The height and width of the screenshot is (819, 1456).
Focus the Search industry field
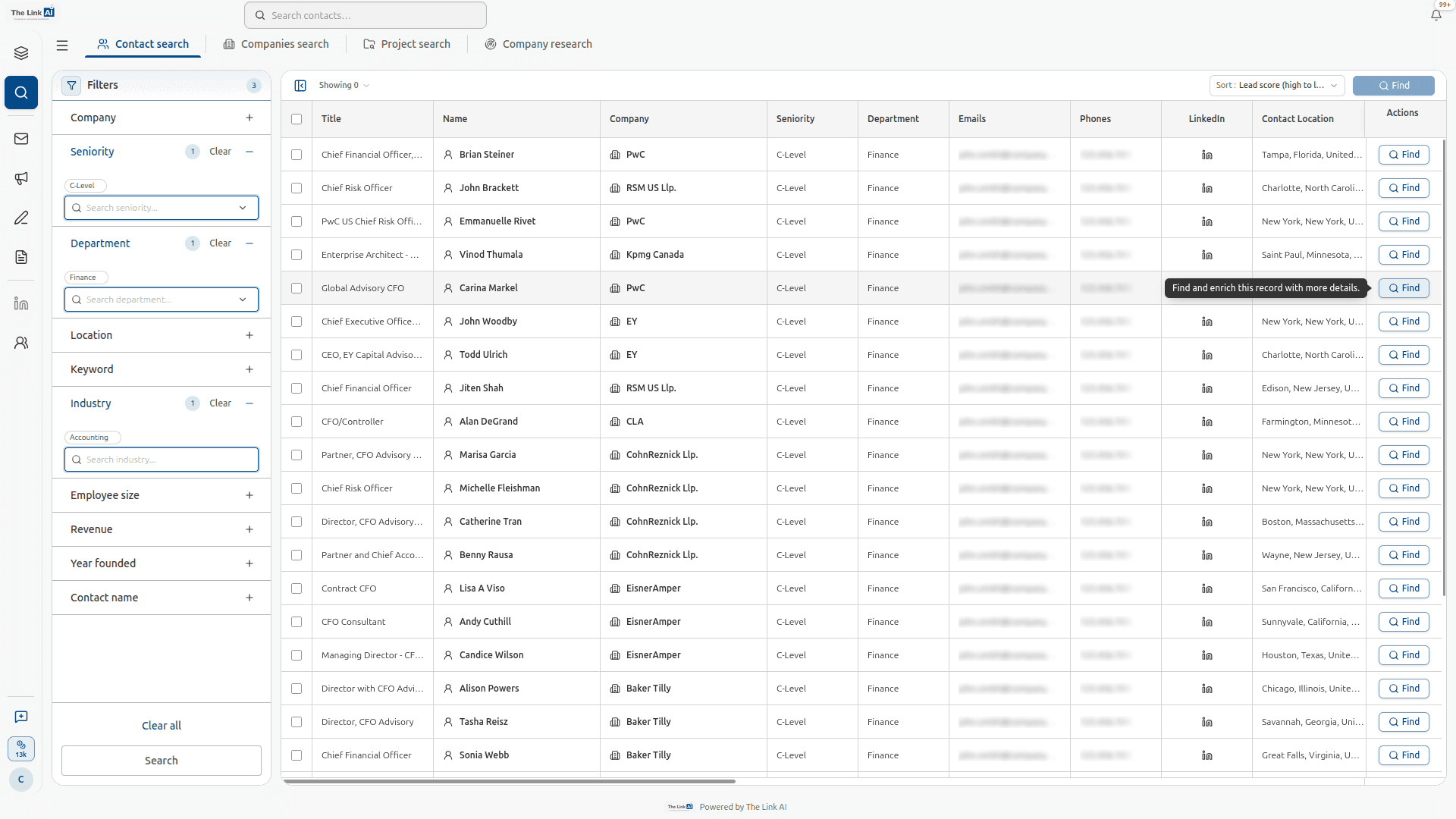(x=162, y=460)
